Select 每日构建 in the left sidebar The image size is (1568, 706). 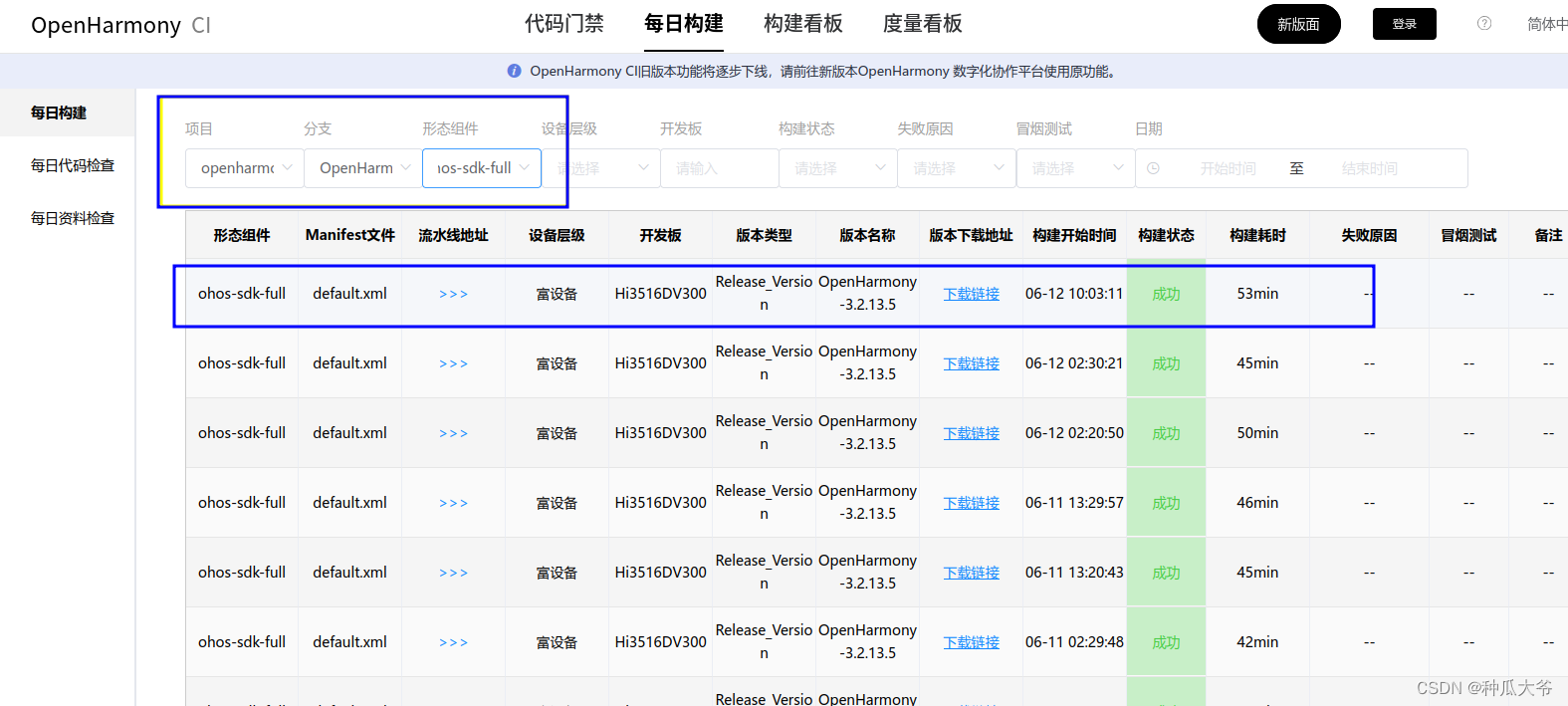(67, 113)
